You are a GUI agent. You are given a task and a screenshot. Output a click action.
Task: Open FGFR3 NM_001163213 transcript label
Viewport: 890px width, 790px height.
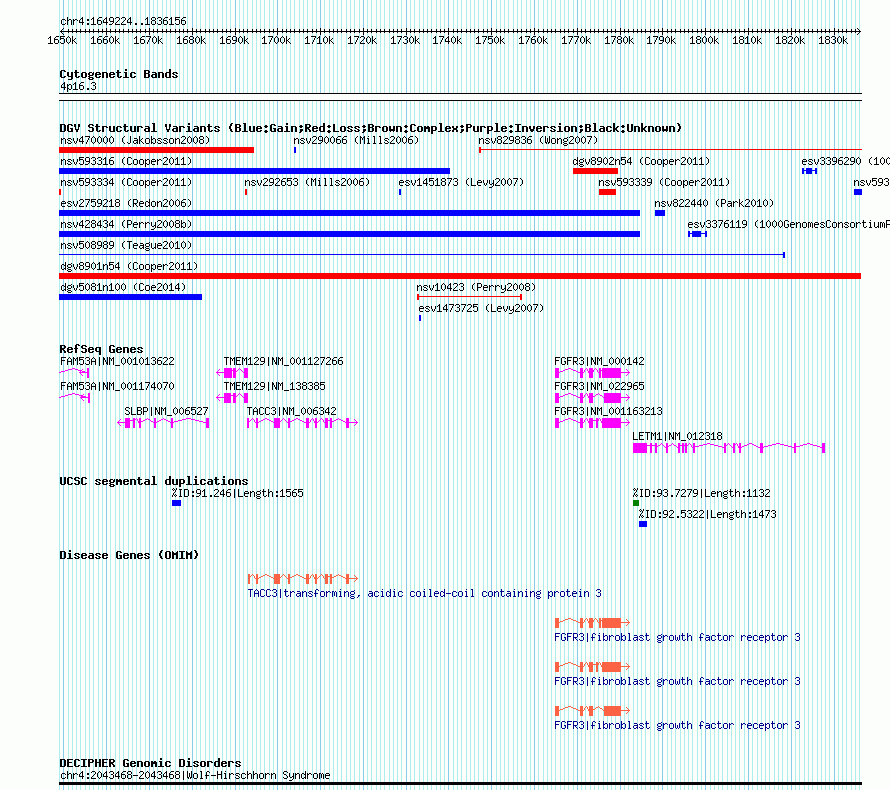tap(608, 411)
